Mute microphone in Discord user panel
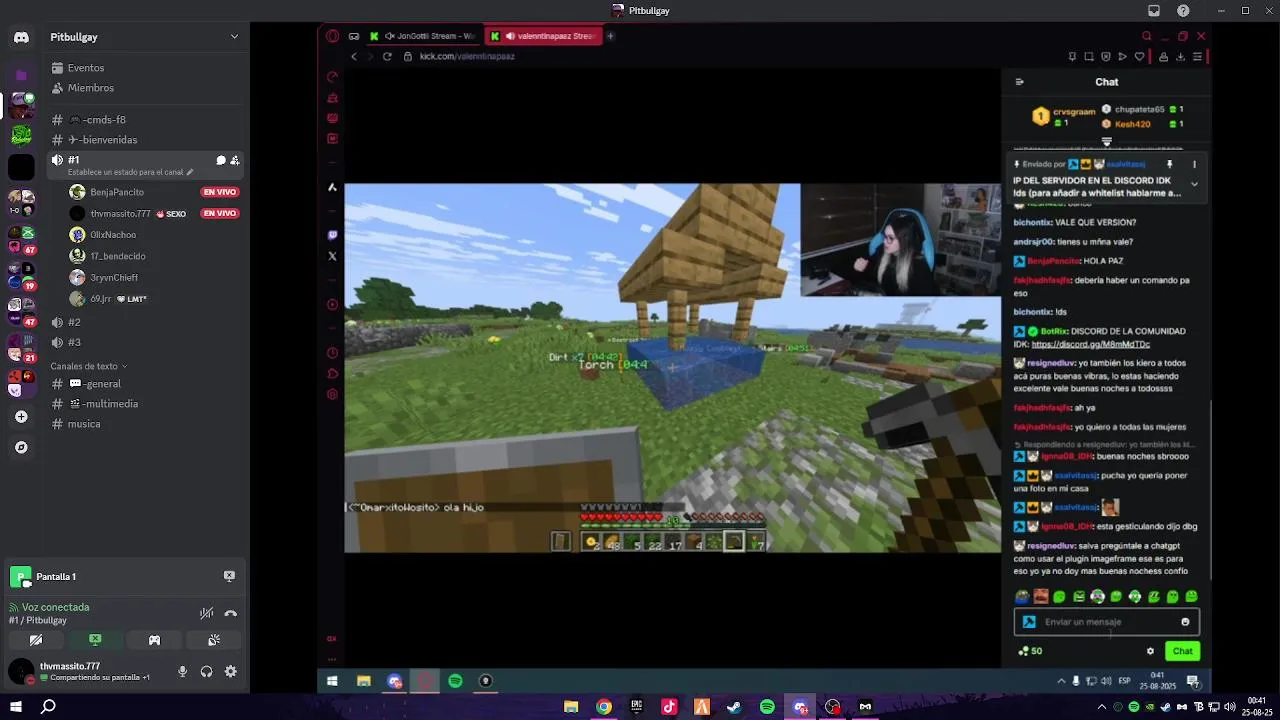The width and height of the screenshot is (1280, 720). [x=182, y=672]
